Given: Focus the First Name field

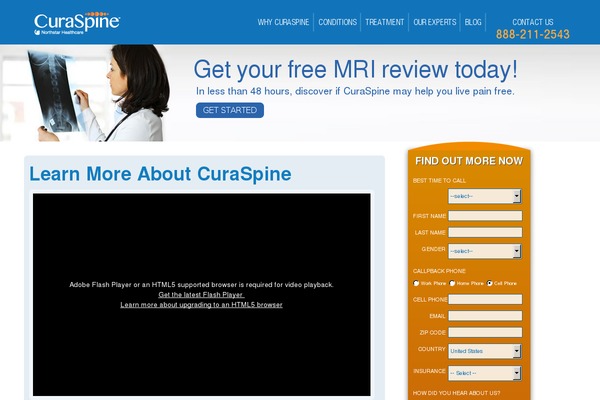Looking at the screenshot, I should point(485,216).
